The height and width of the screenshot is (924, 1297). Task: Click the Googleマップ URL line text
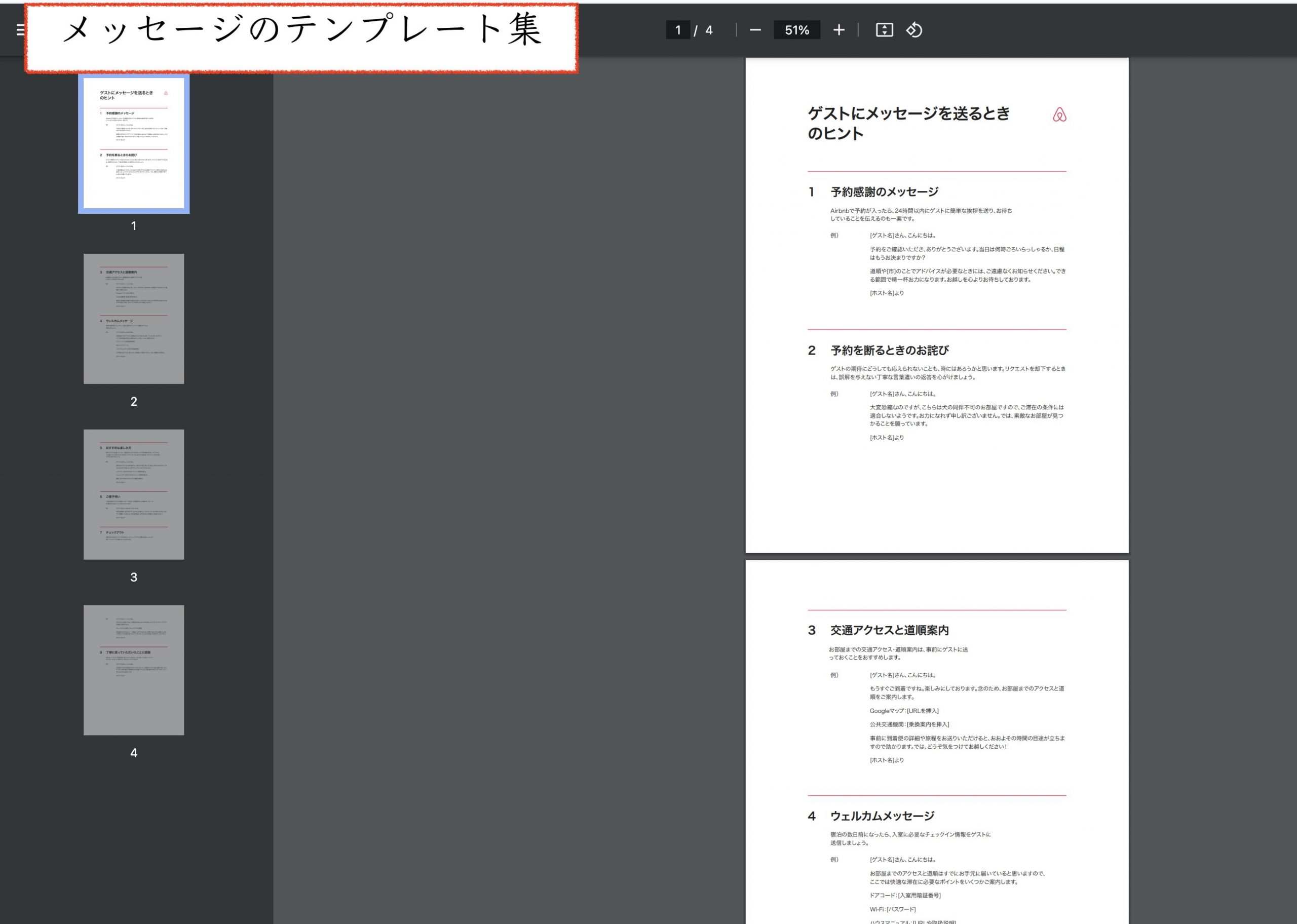pyautogui.click(x=904, y=711)
